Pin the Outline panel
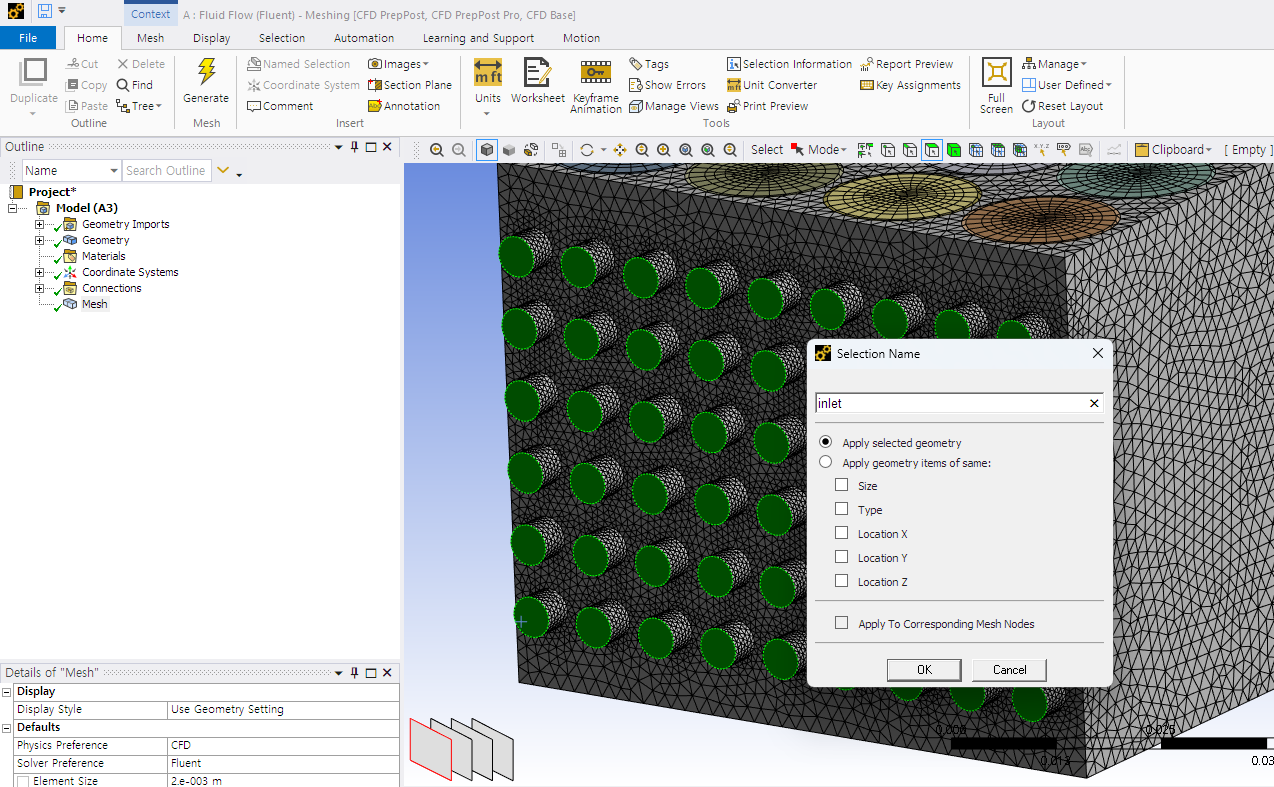1274x787 pixels. (x=354, y=147)
